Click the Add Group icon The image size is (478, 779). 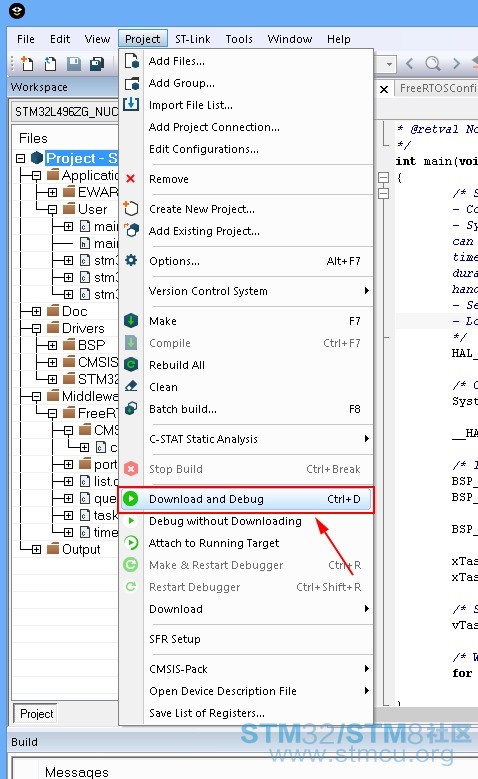(131, 83)
